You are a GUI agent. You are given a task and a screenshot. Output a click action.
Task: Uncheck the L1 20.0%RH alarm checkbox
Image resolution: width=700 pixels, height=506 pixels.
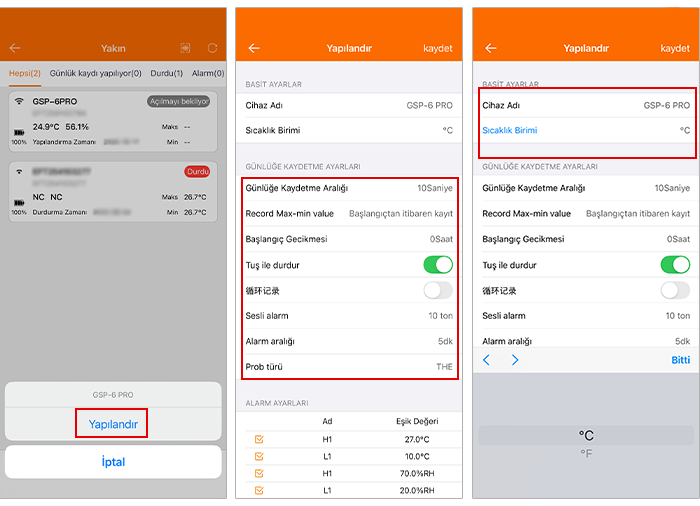tap(260, 490)
